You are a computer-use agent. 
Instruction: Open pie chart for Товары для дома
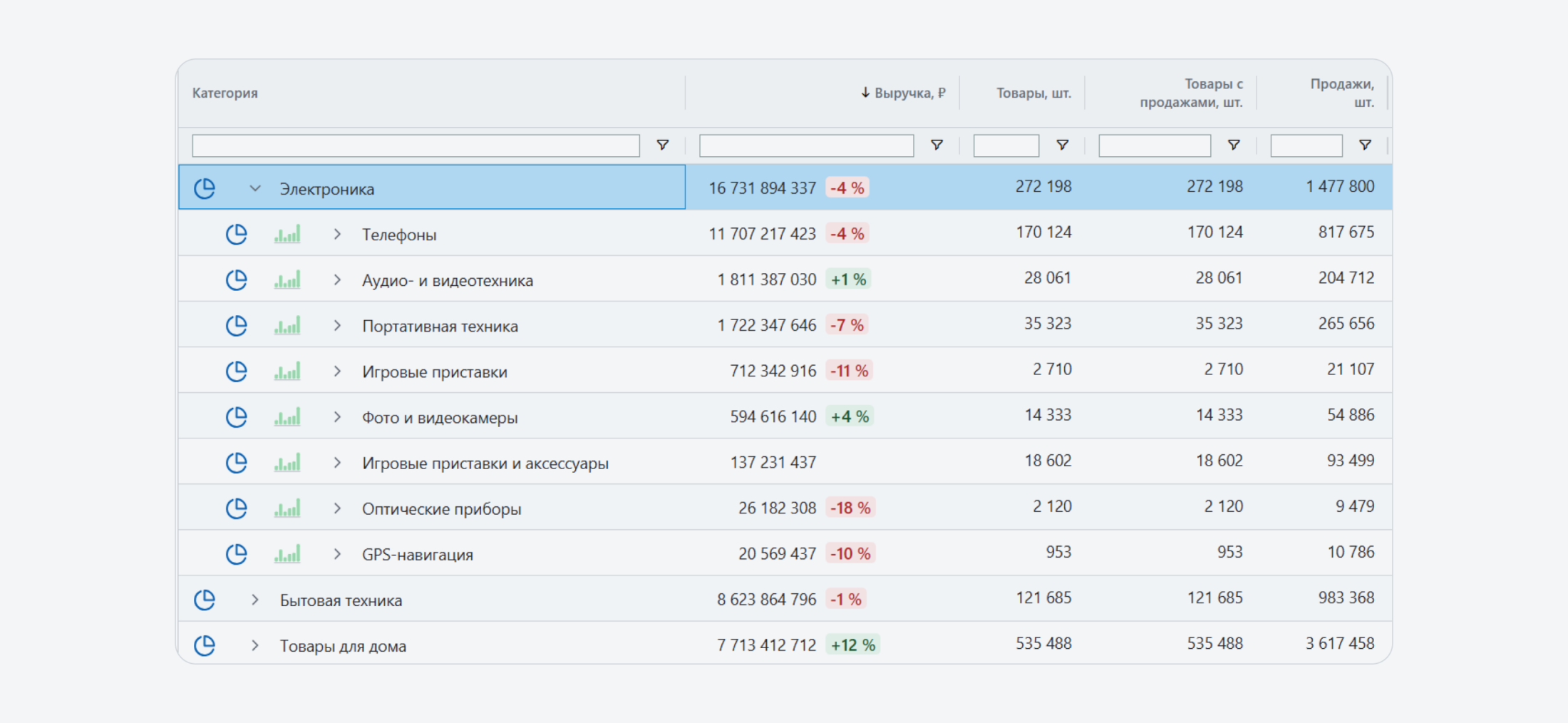point(205,645)
